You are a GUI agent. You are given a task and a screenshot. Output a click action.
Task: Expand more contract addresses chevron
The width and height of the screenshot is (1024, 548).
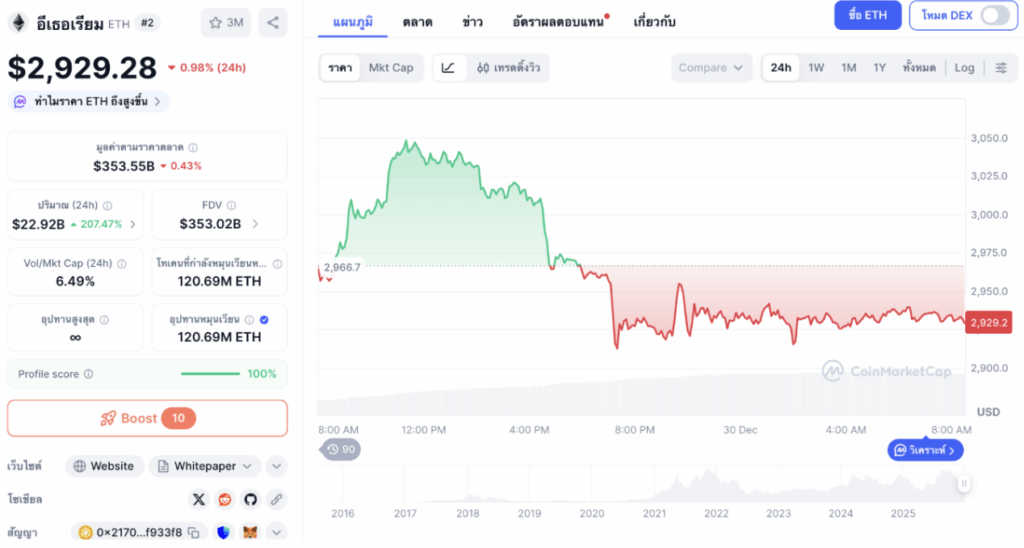(x=276, y=532)
